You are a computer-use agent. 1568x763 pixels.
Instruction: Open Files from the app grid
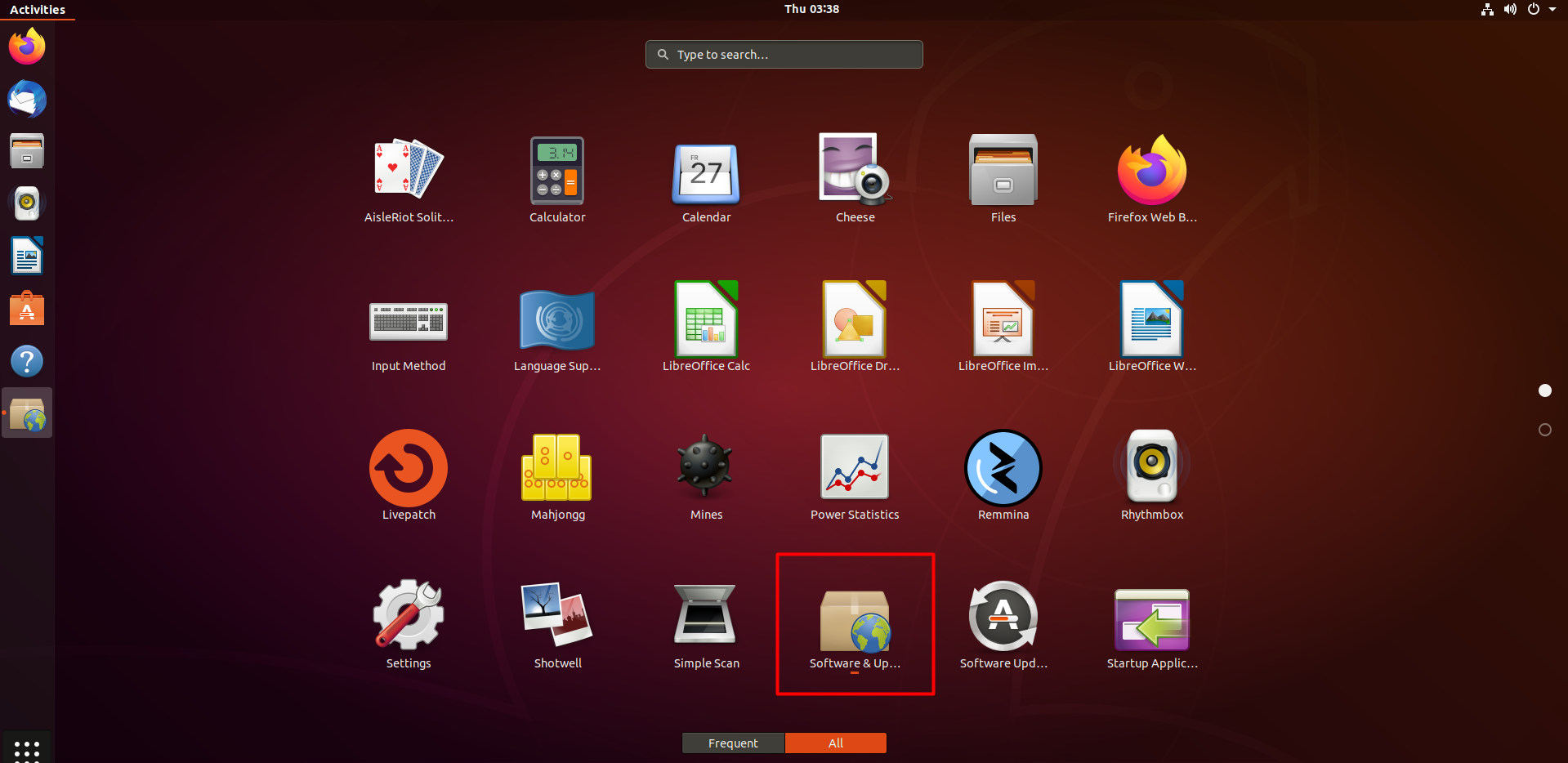(1003, 179)
